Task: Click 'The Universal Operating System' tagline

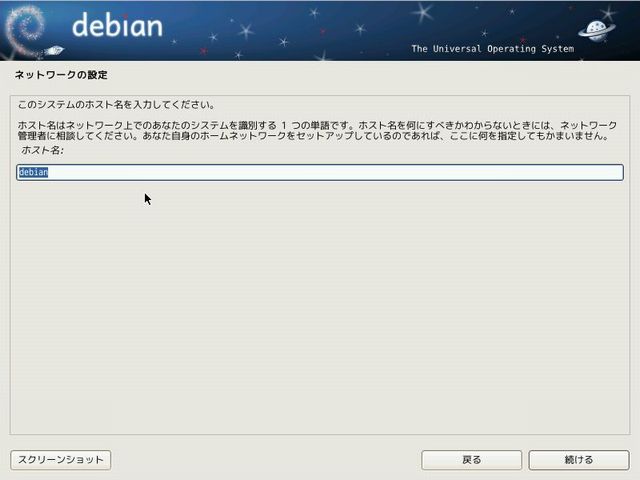Action: (491, 49)
